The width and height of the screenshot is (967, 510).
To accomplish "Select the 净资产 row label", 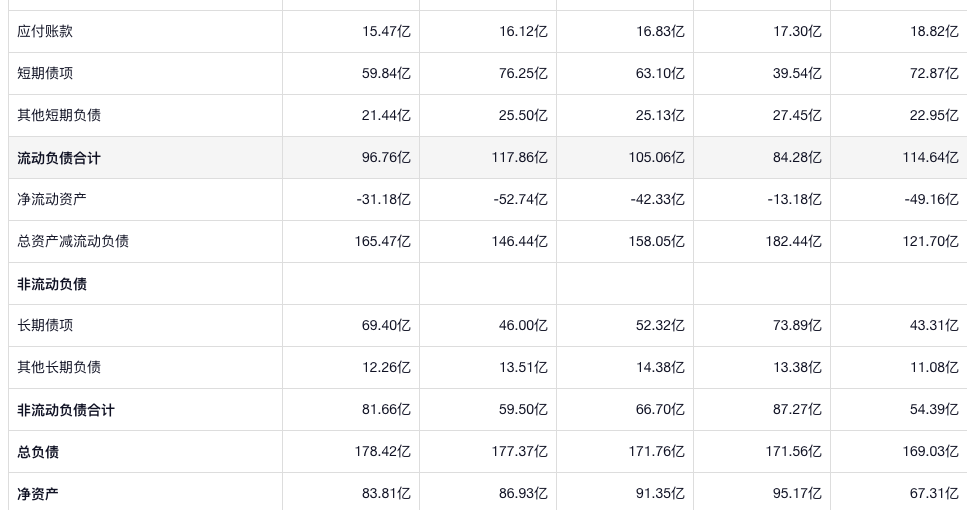I will coord(38,494).
